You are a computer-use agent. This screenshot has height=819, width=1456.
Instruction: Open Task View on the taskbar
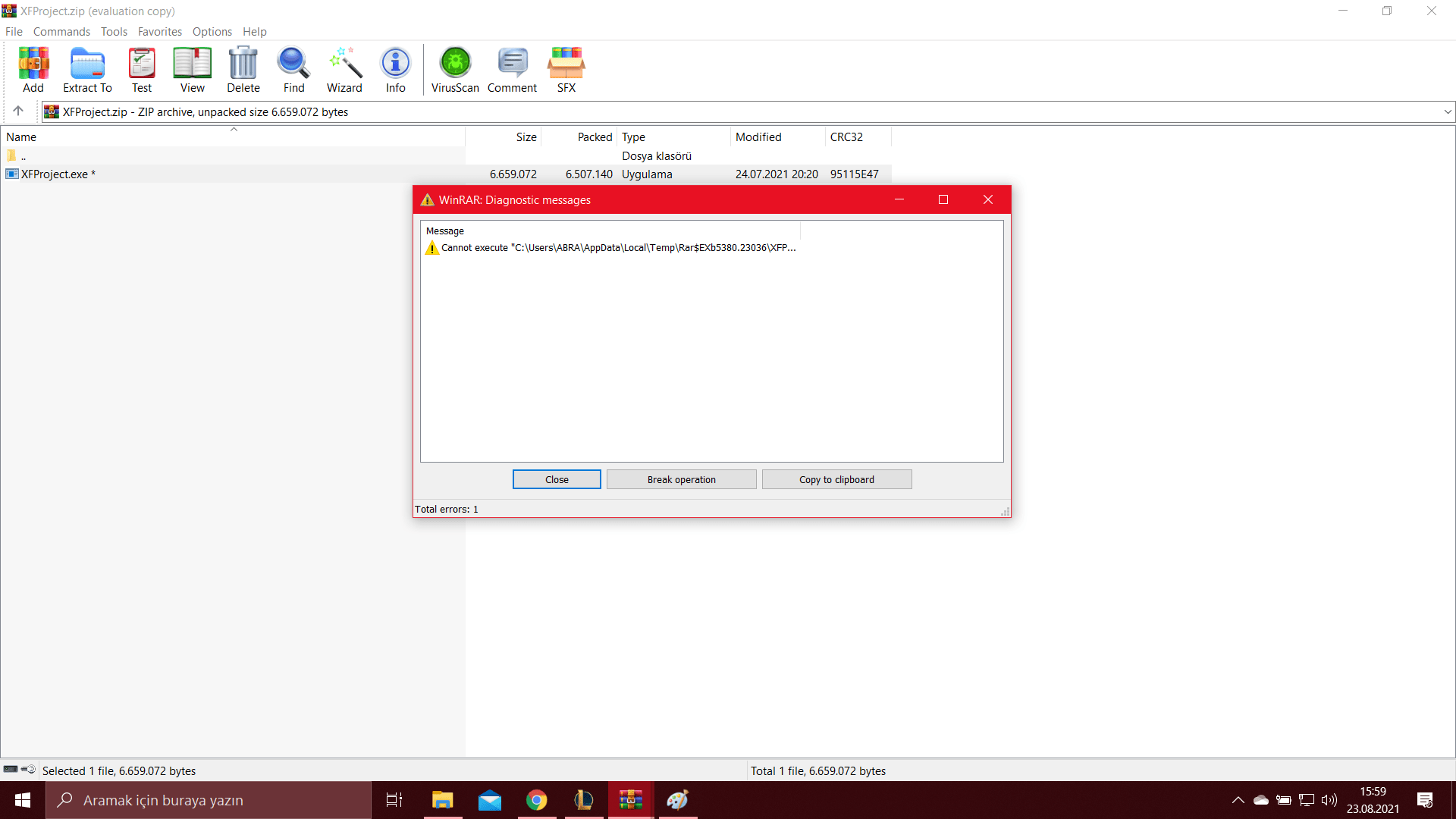(394, 800)
